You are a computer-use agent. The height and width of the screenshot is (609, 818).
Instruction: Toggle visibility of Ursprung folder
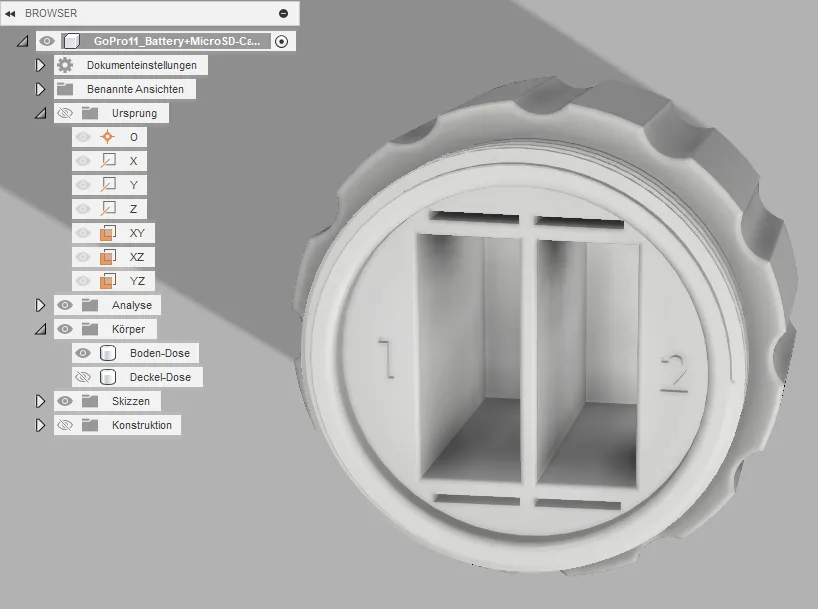point(65,113)
